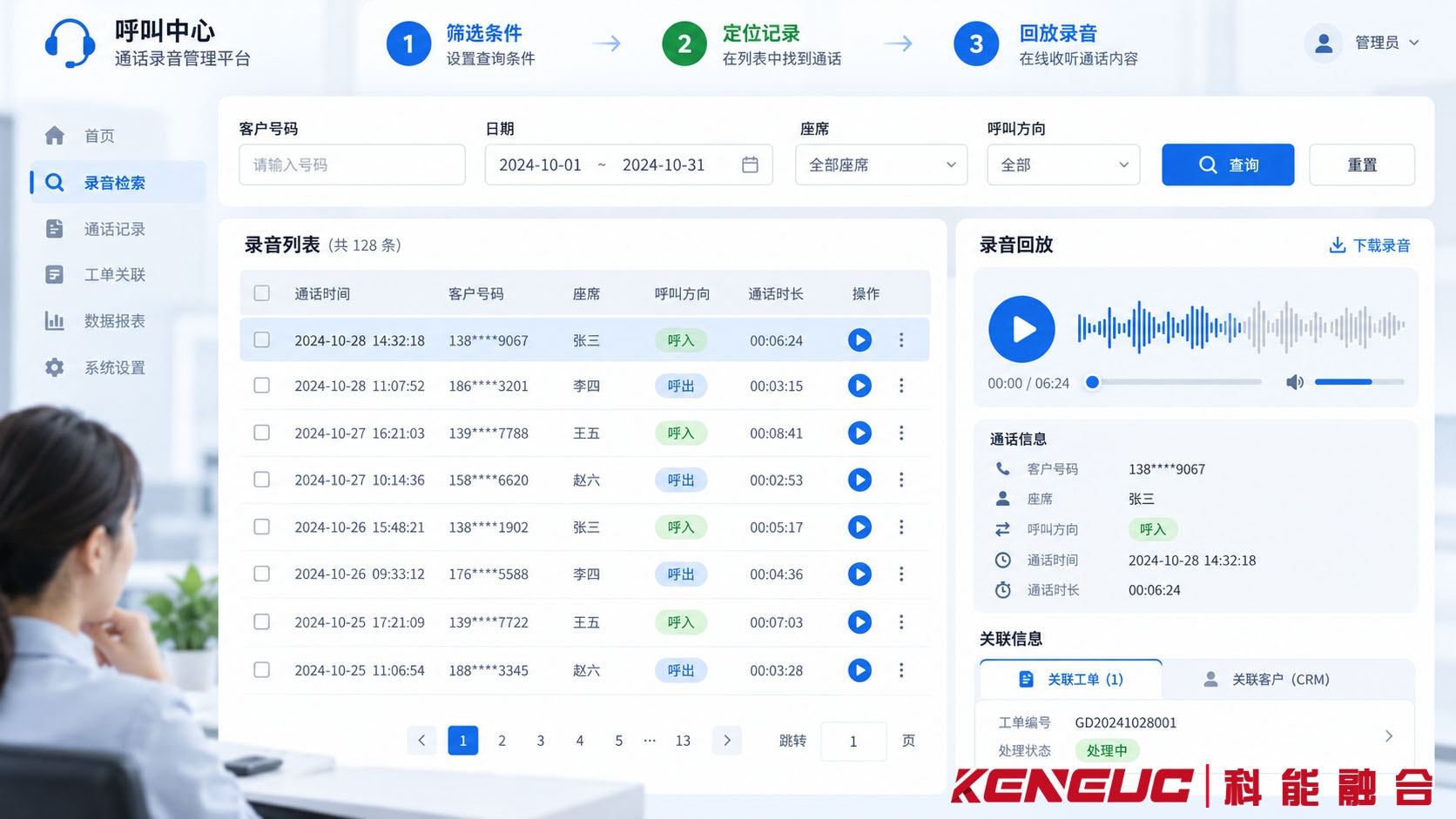Click the 下载录音 link
1456x819 pixels.
pos(1370,245)
